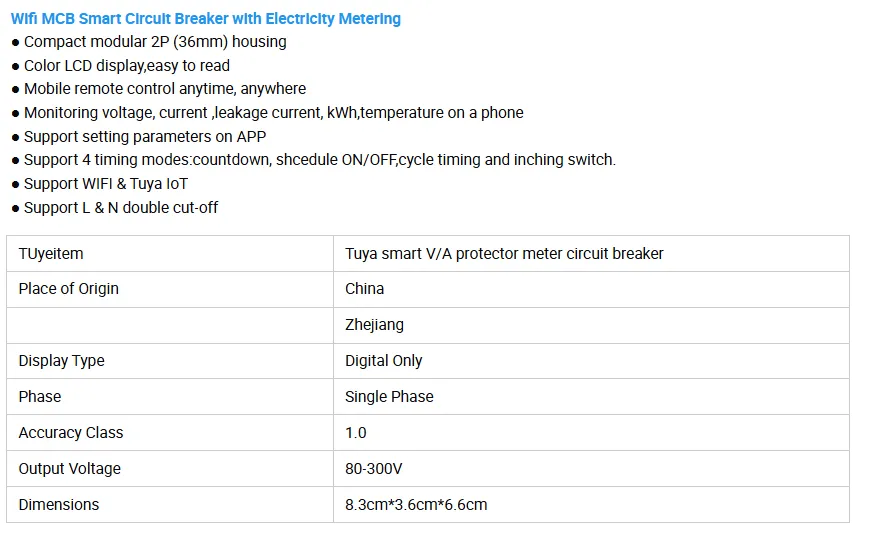Click the Zhejiang table cell

coord(375,325)
